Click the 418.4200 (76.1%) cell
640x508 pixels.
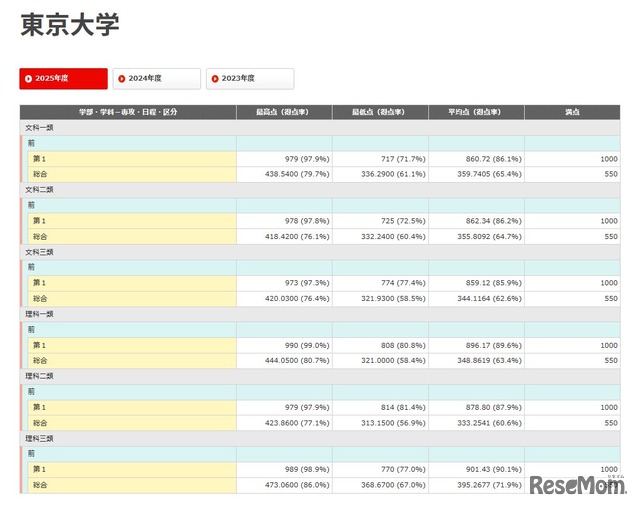[284, 237]
